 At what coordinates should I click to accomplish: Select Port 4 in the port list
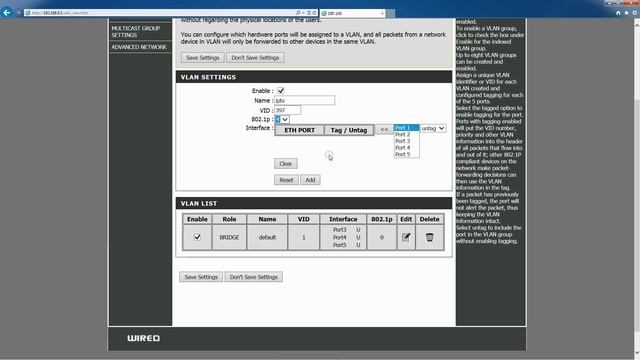tap(406, 147)
